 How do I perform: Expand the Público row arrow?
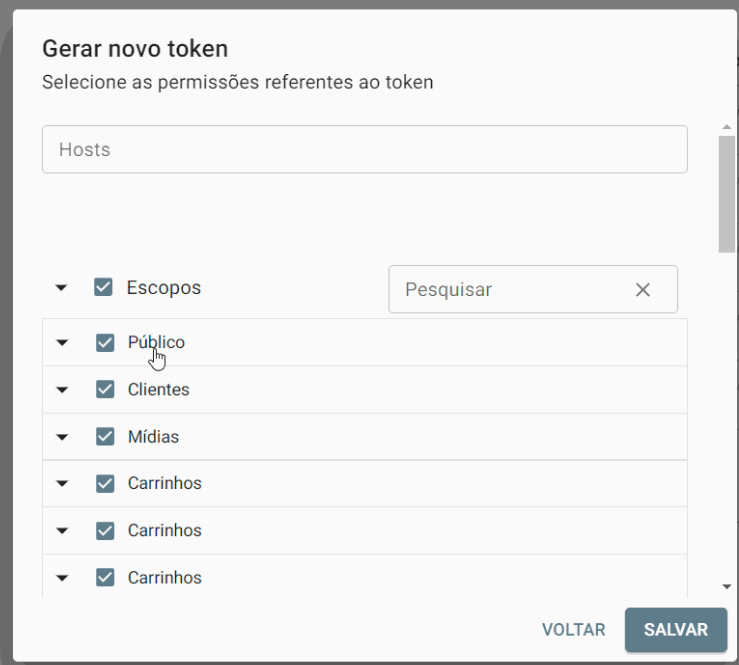[62, 343]
